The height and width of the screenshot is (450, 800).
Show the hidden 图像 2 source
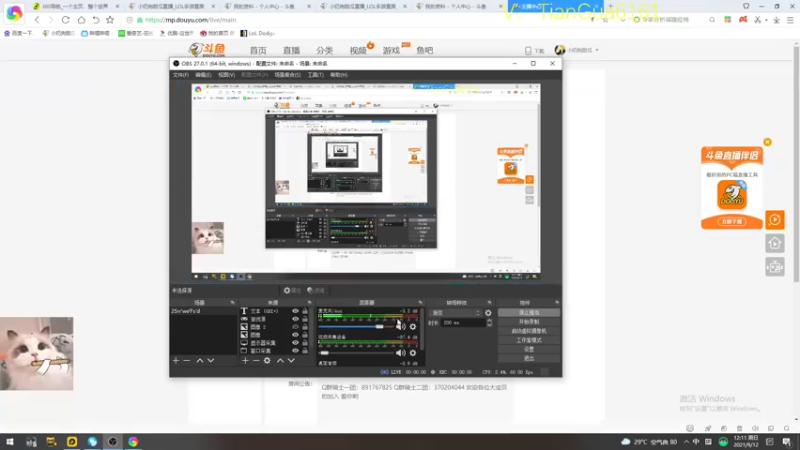[295, 327]
